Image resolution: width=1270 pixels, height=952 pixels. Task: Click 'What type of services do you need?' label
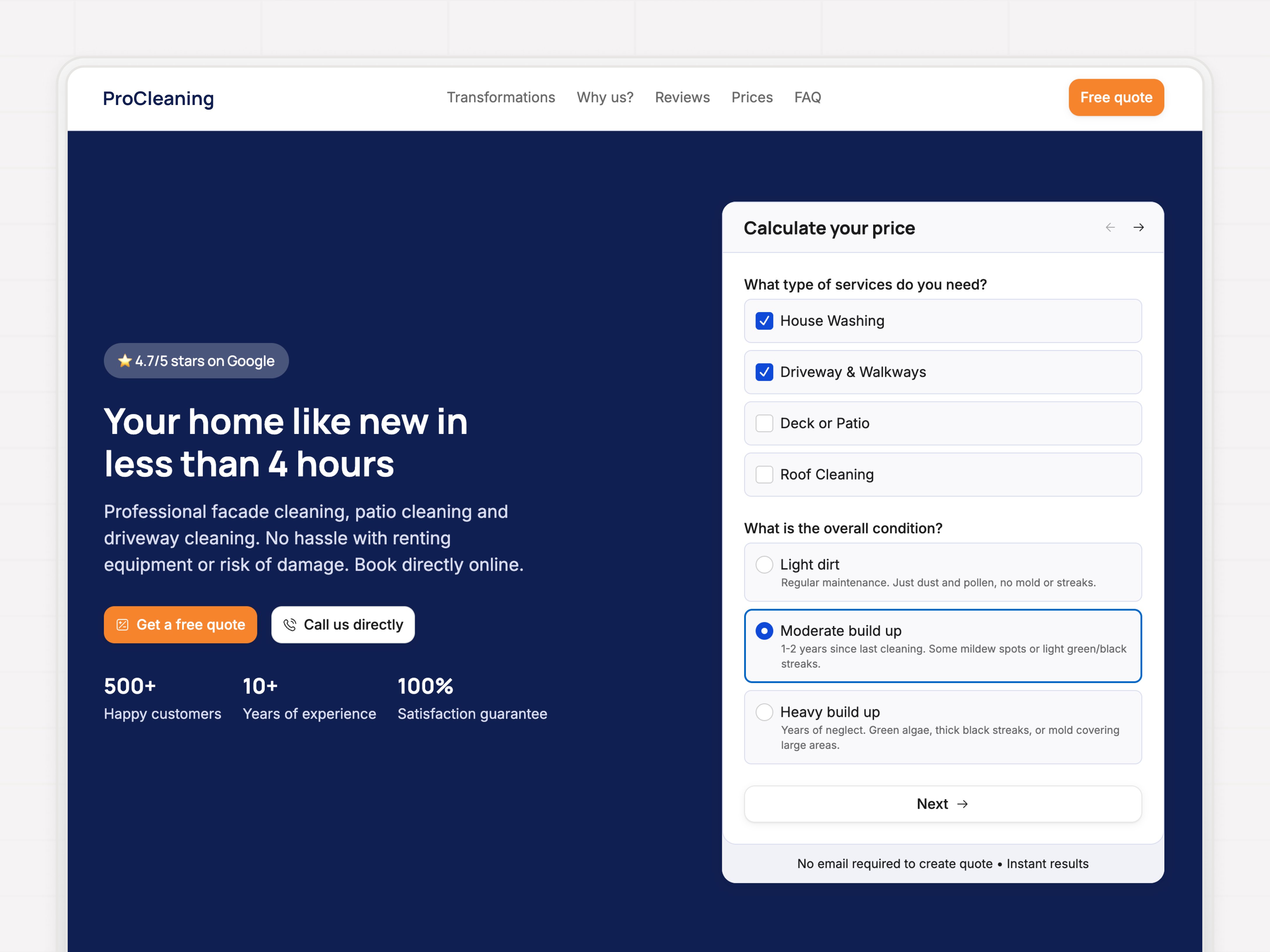point(865,285)
